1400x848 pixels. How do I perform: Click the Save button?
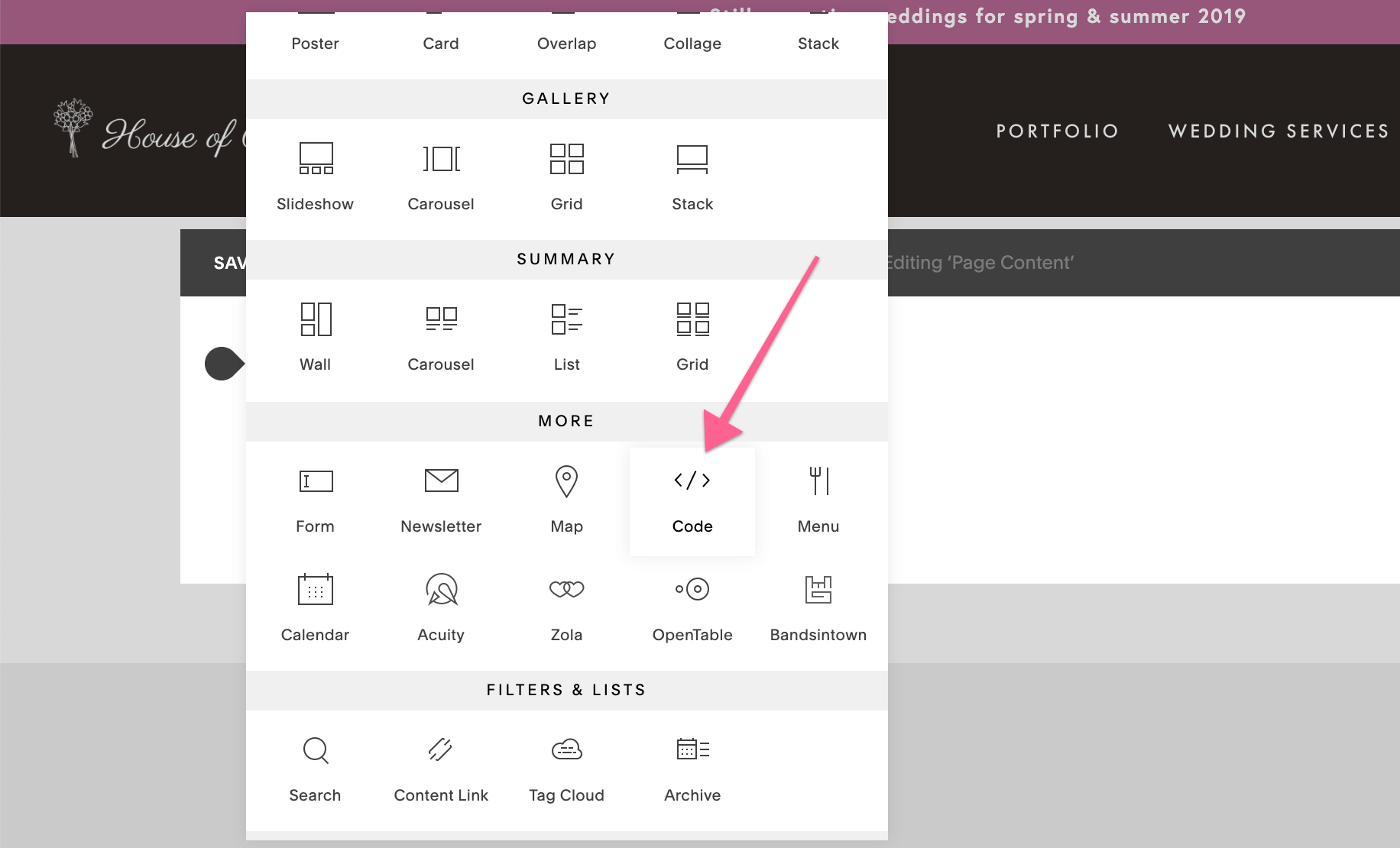click(x=229, y=262)
